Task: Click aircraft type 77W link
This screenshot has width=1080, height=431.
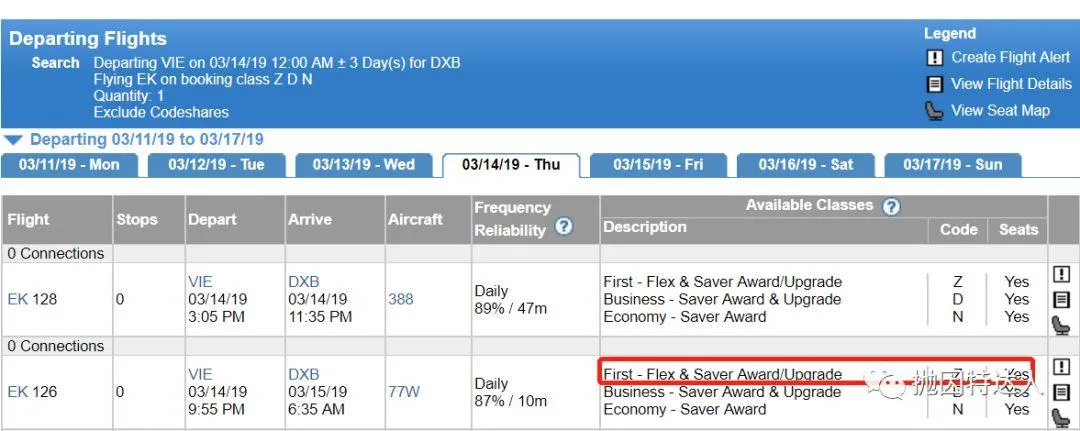Action: [x=404, y=392]
